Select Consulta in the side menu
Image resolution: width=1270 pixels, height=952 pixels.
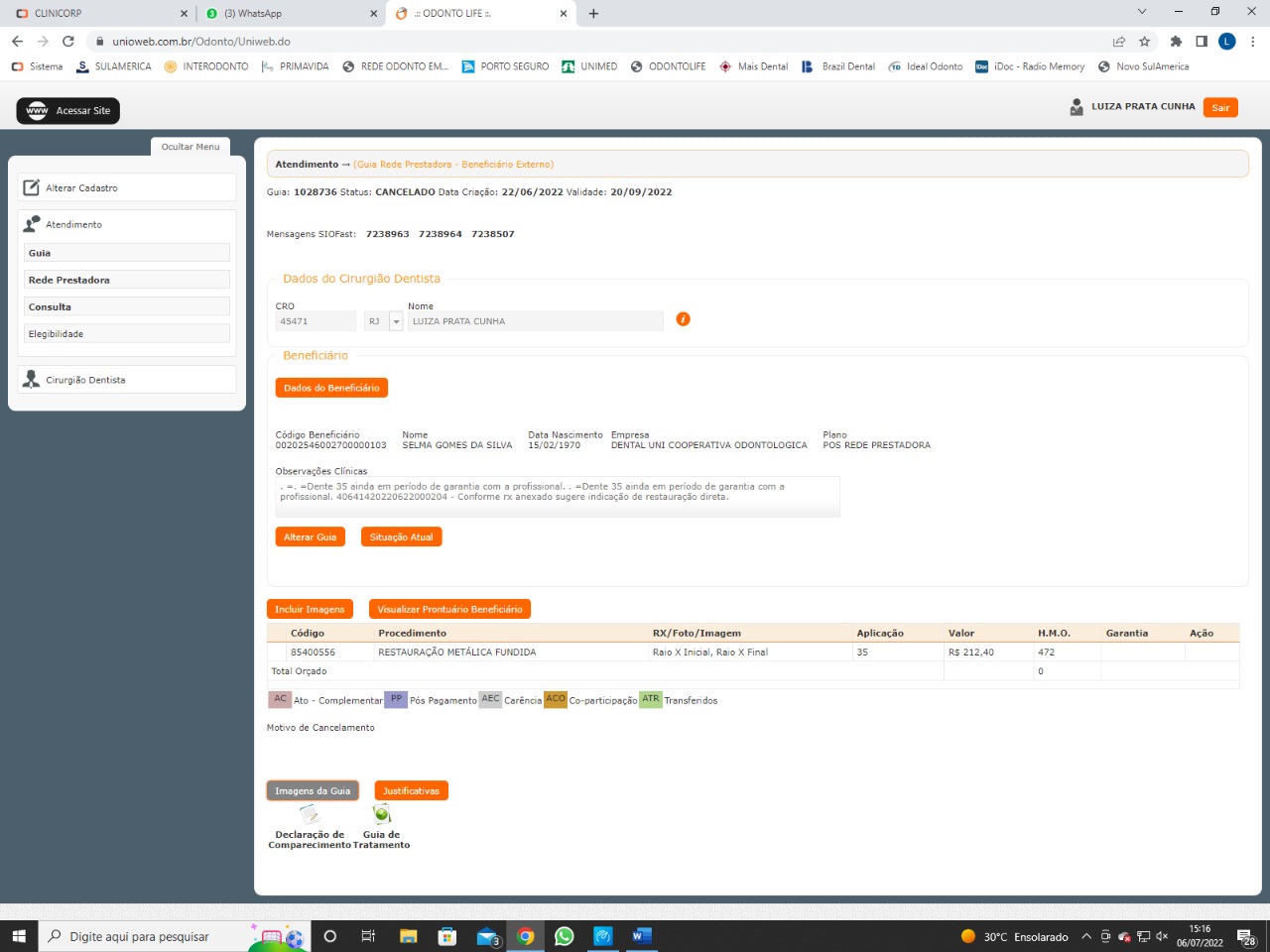[x=127, y=306]
